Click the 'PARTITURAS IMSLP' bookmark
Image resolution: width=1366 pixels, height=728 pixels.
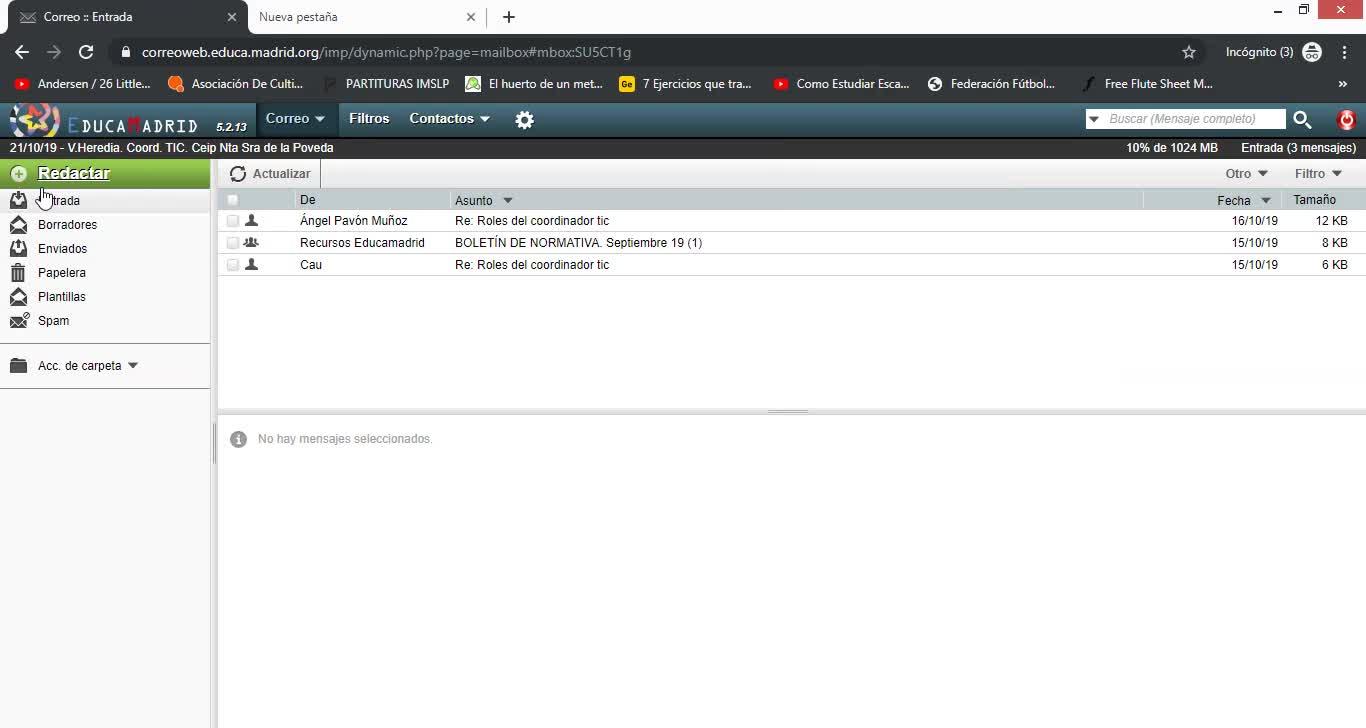pyautogui.click(x=386, y=84)
